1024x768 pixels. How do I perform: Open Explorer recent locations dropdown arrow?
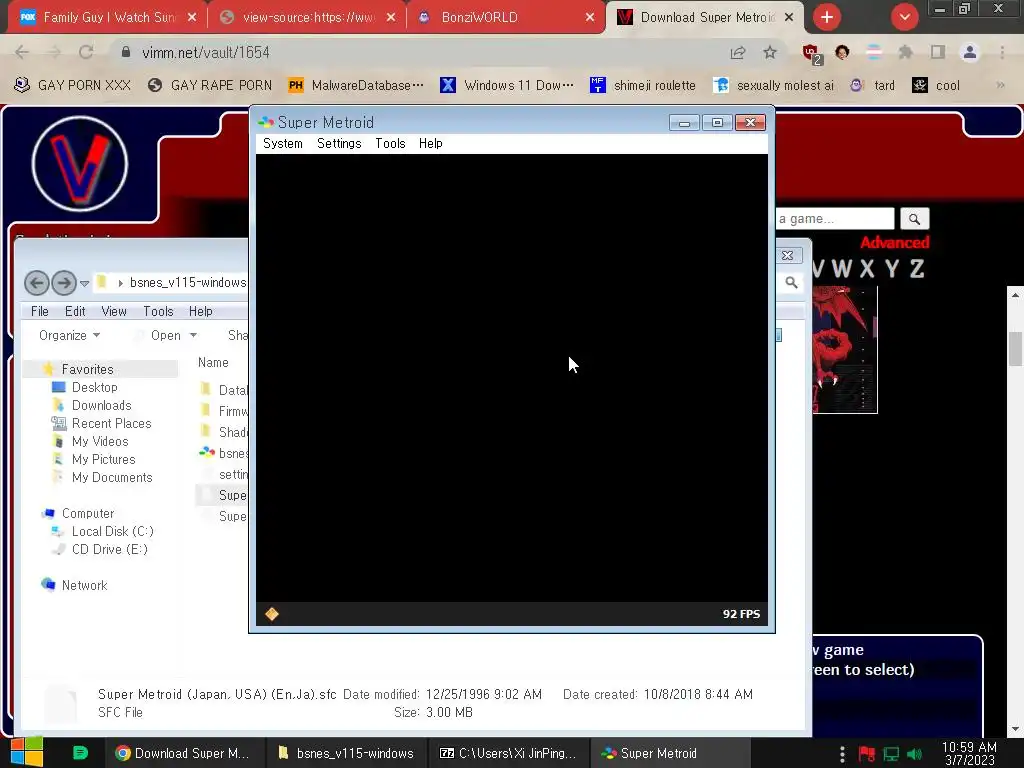(84, 283)
